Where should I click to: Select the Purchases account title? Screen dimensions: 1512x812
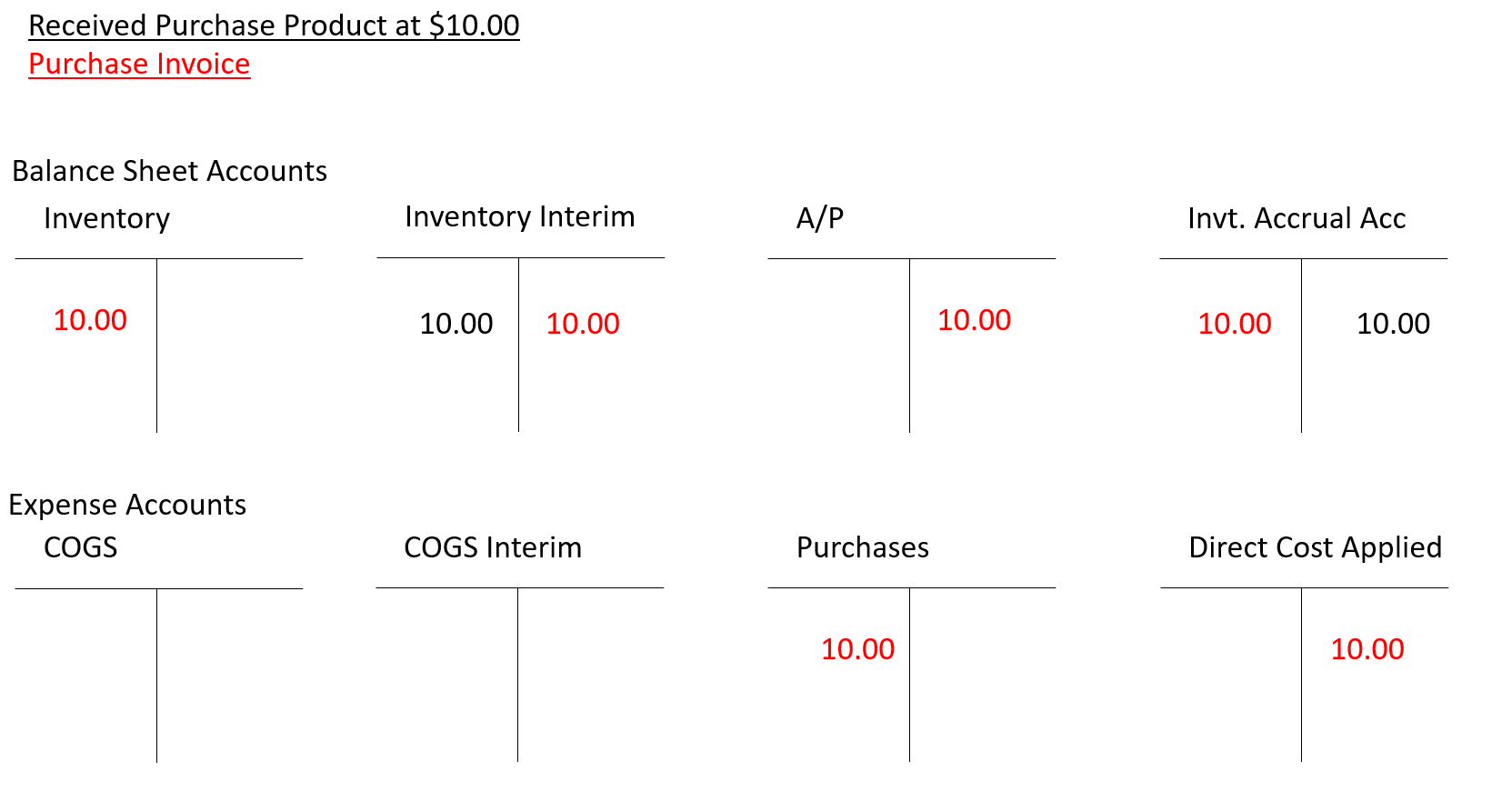pyautogui.click(x=863, y=547)
